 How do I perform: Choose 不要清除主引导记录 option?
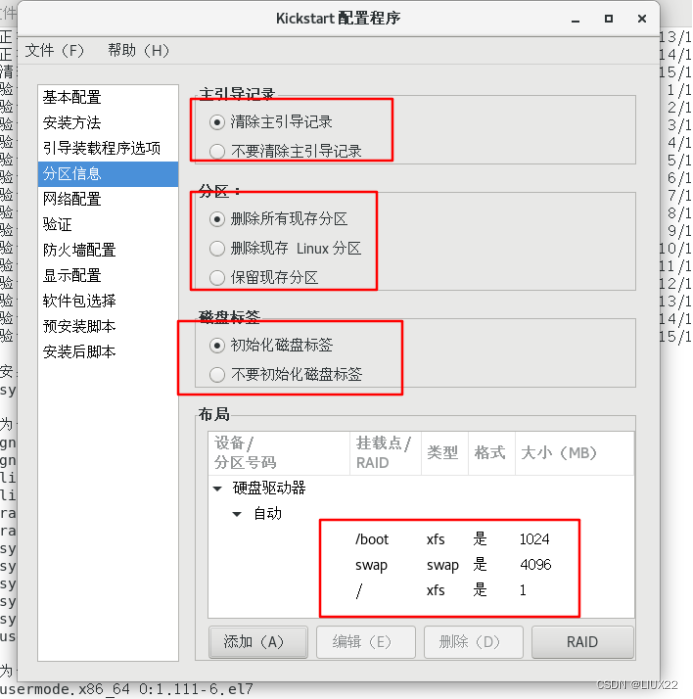click(217, 152)
